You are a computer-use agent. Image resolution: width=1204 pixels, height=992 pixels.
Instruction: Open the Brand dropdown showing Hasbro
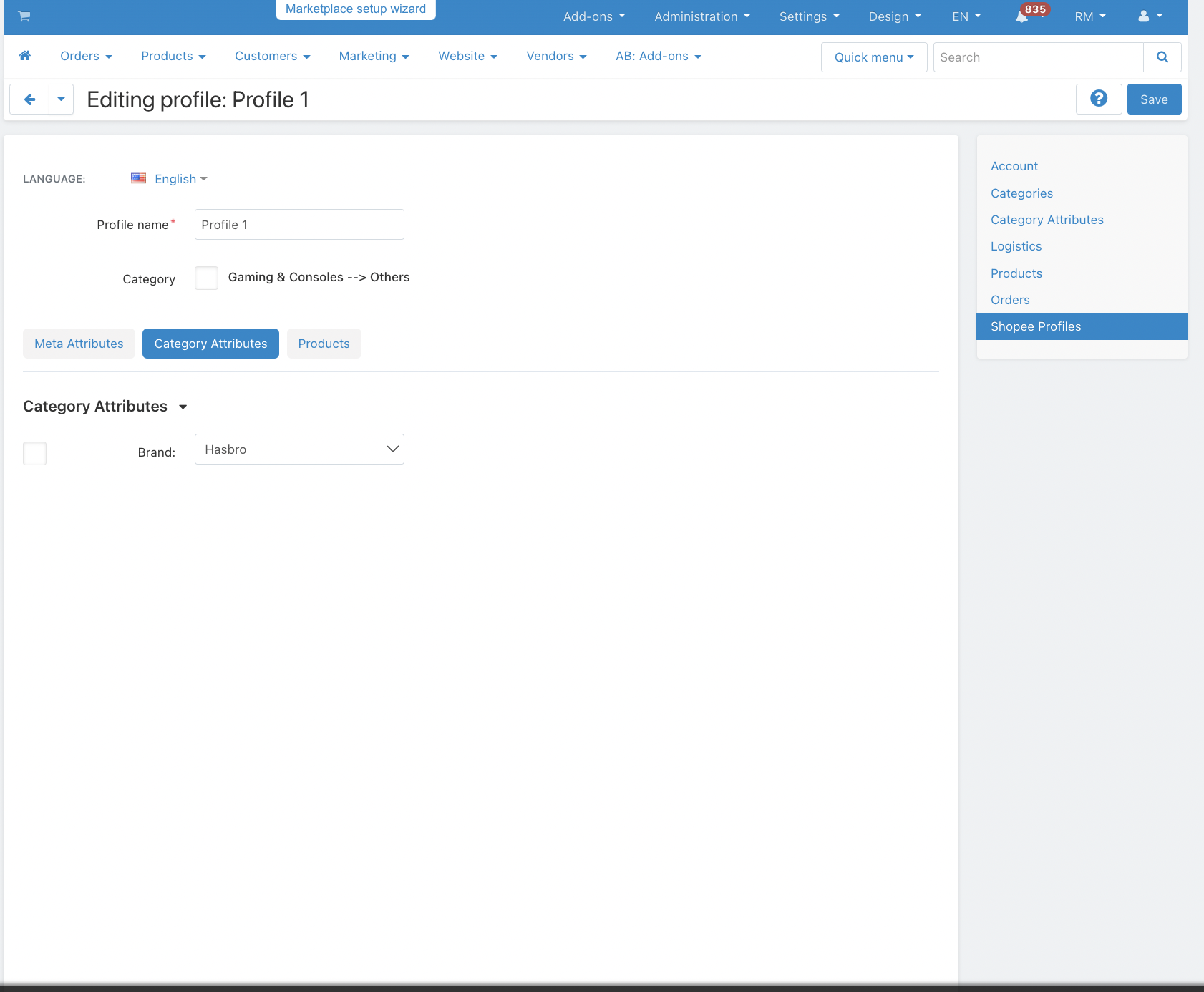click(x=299, y=449)
